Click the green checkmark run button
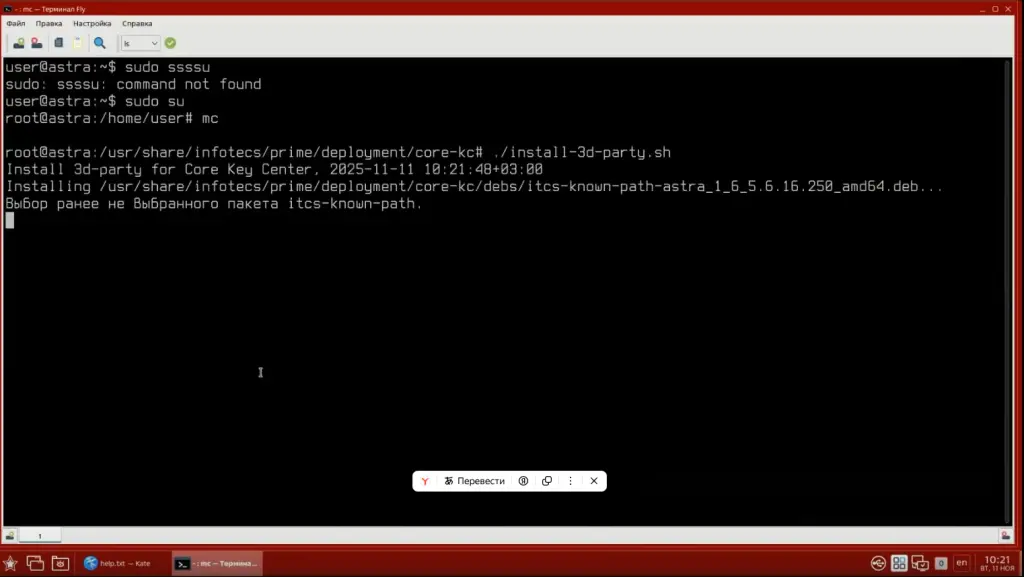1024x577 pixels. coord(170,43)
